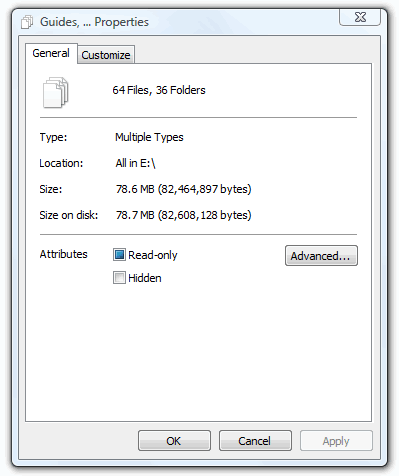Screen dimensions: 399x476
Task: Confirm with the OK button
Action: [174, 441]
